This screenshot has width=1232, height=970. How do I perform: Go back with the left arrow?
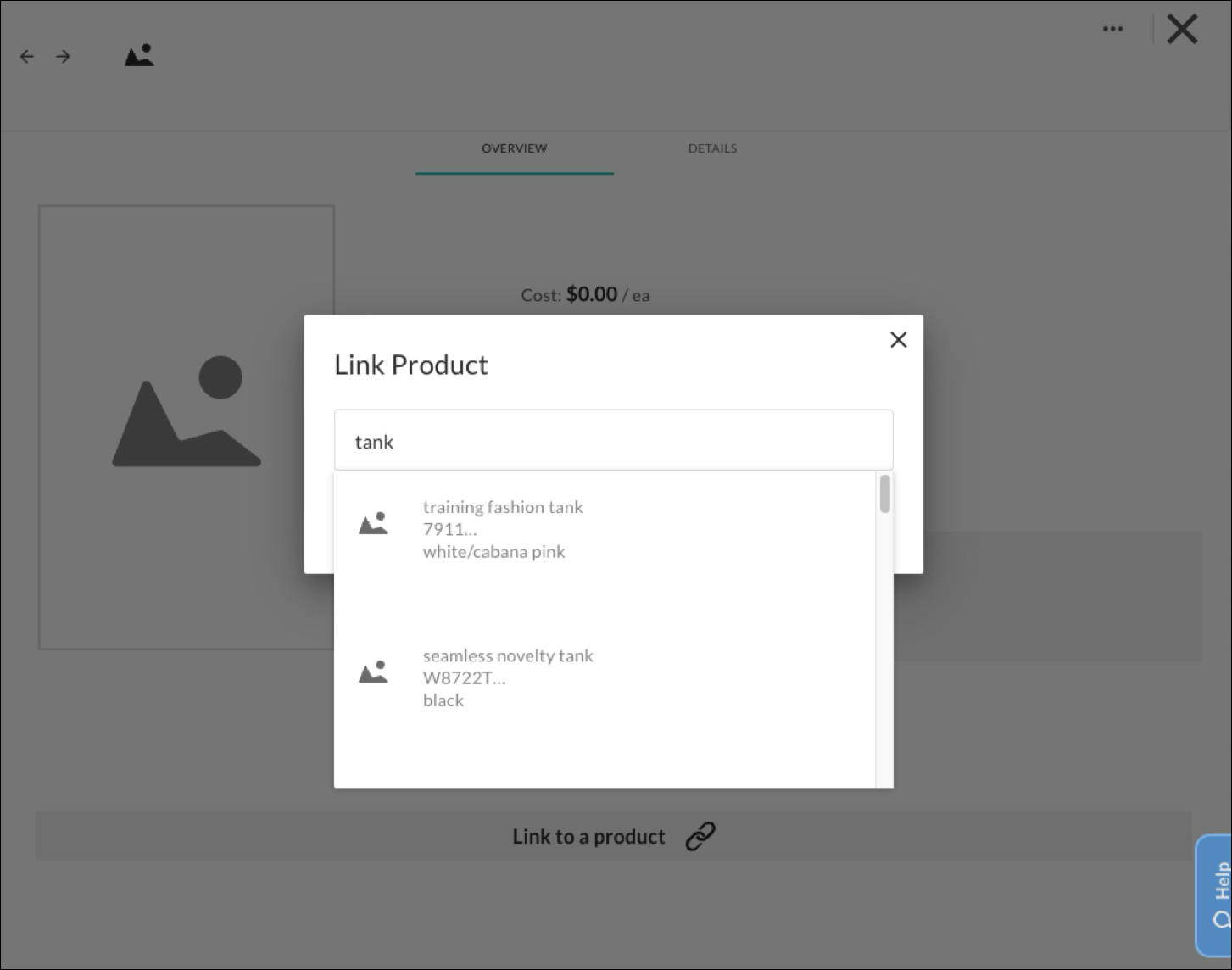[x=27, y=57]
